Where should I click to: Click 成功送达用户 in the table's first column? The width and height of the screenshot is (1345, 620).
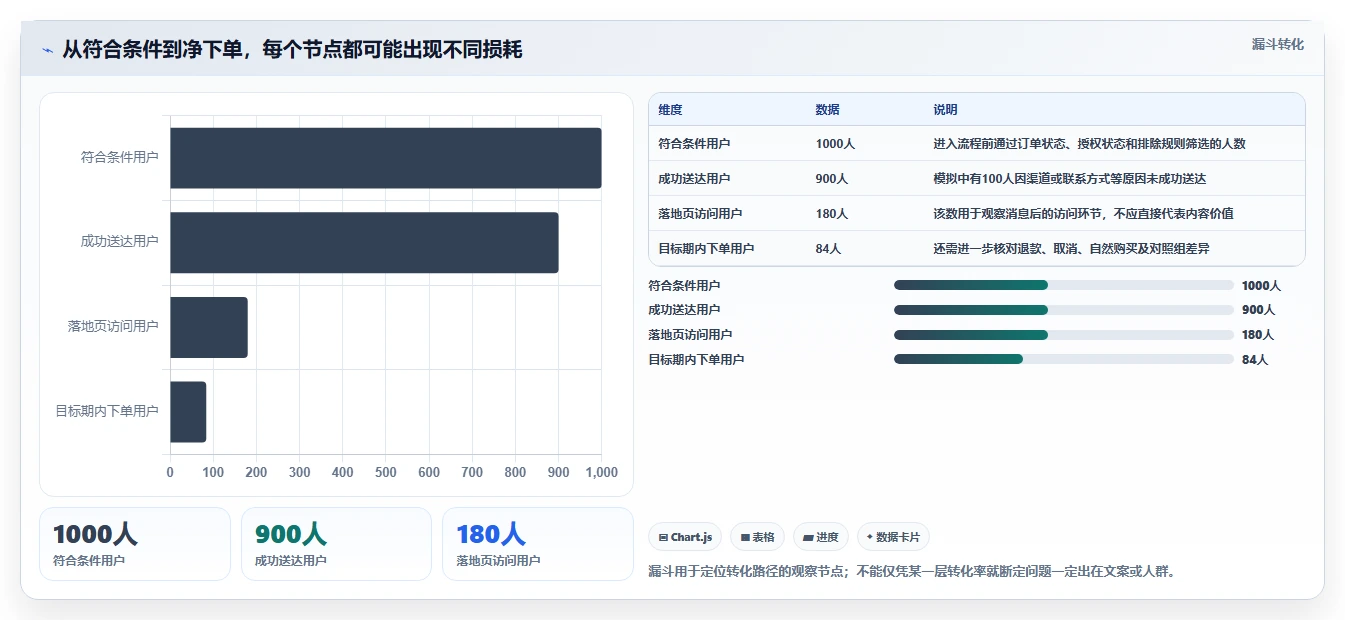coord(694,179)
